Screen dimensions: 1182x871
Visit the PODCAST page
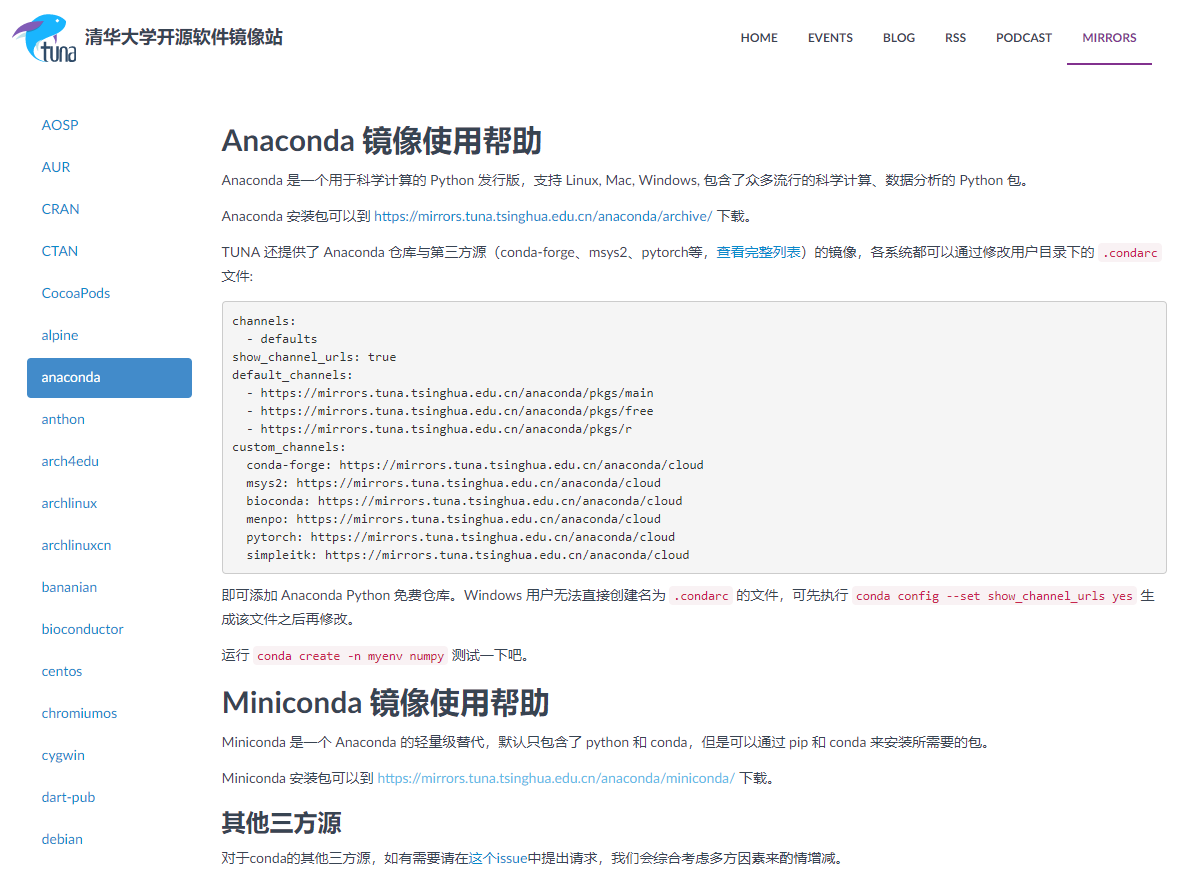click(x=1023, y=38)
